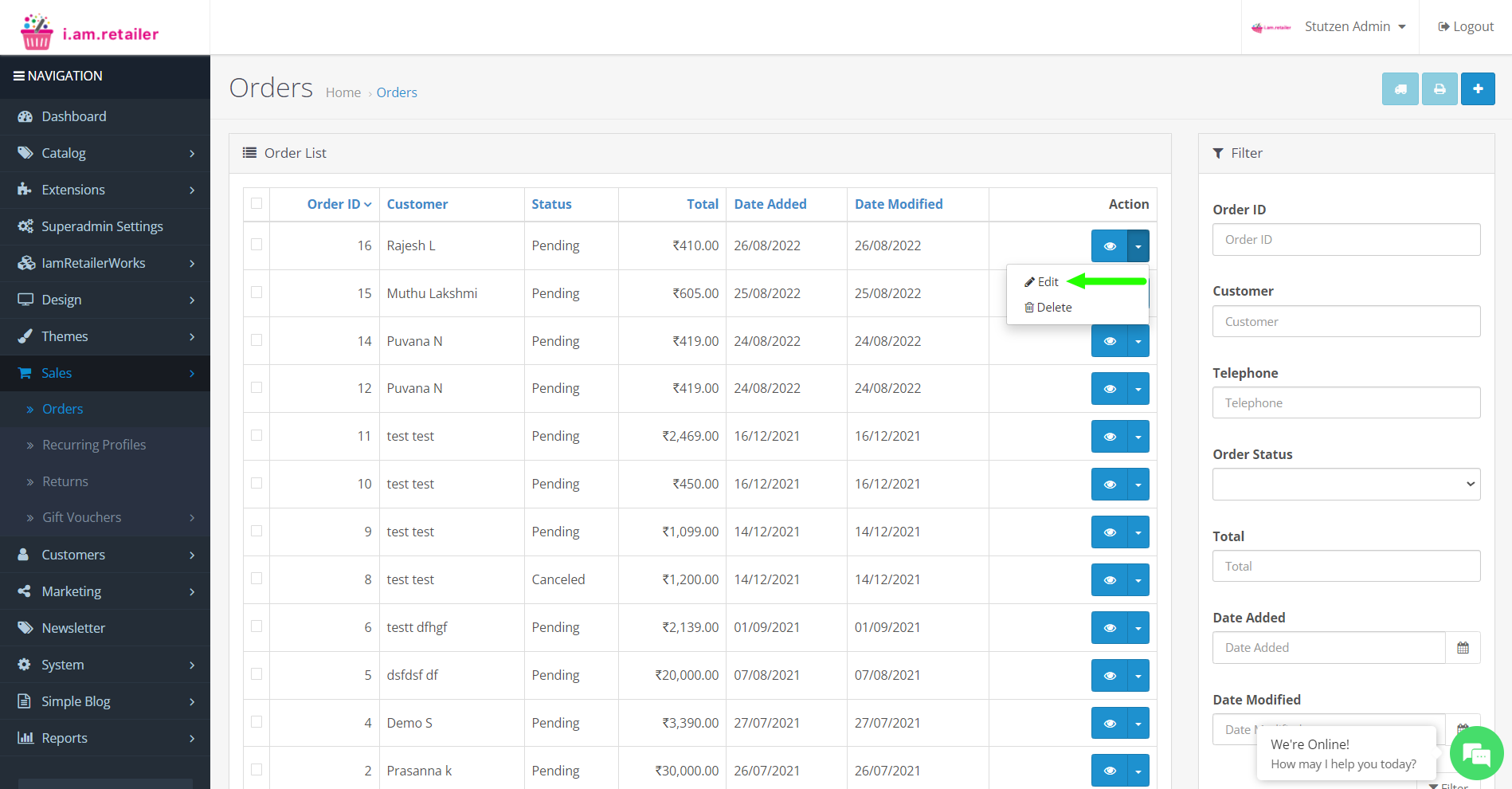Click the Dashboard icon in the sidebar
Image resolution: width=1512 pixels, height=789 pixels.
pyautogui.click(x=25, y=116)
